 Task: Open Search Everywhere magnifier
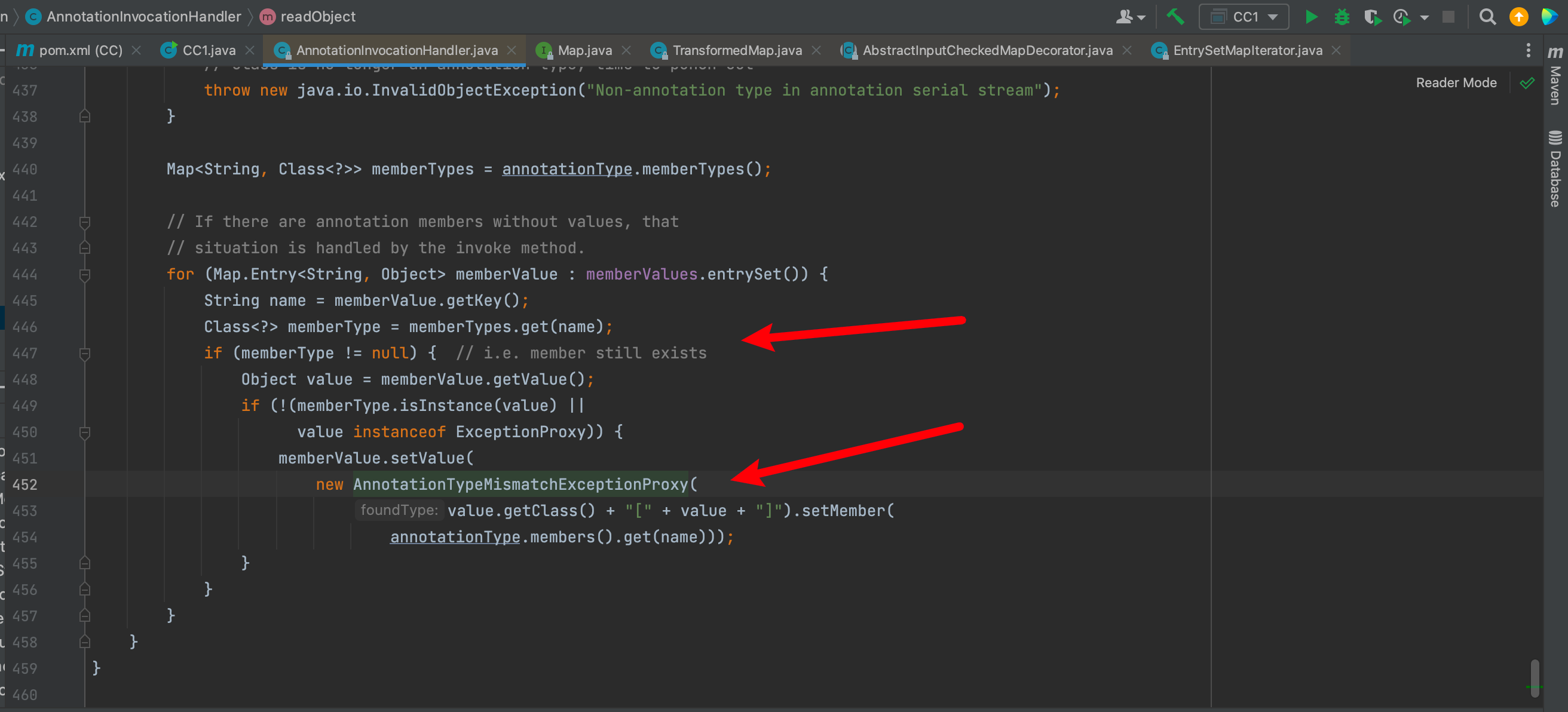(1487, 17)
